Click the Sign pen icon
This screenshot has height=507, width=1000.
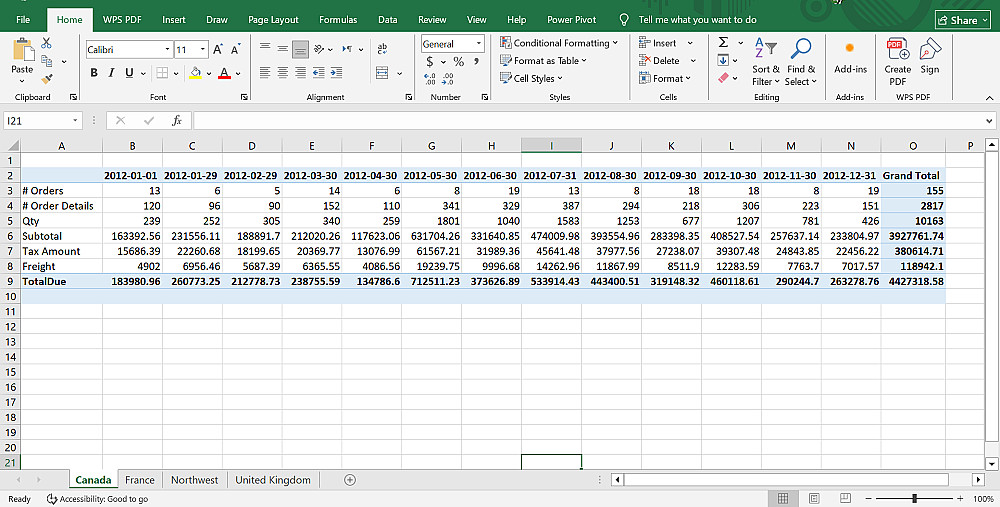pyautogui.click(x=930, y=50)
